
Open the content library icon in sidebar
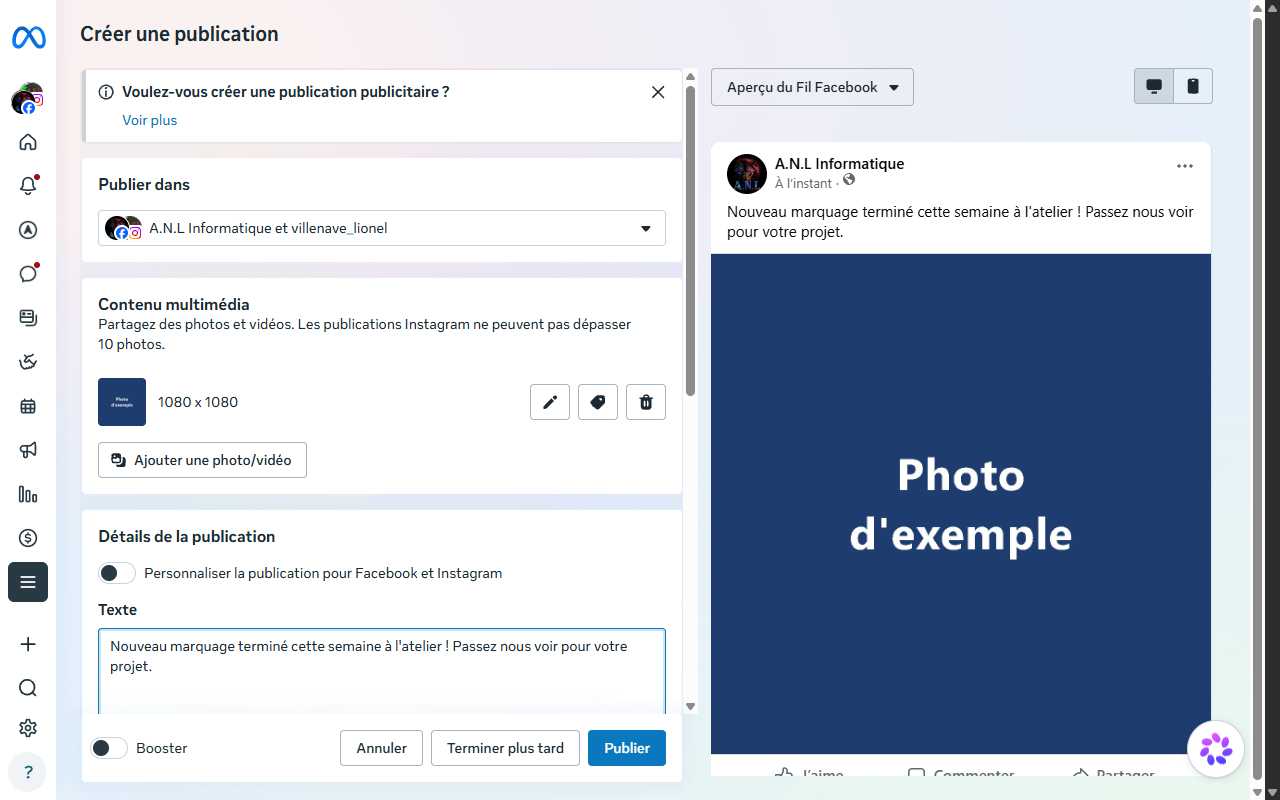pyautogui.click(x=28, y=318)
